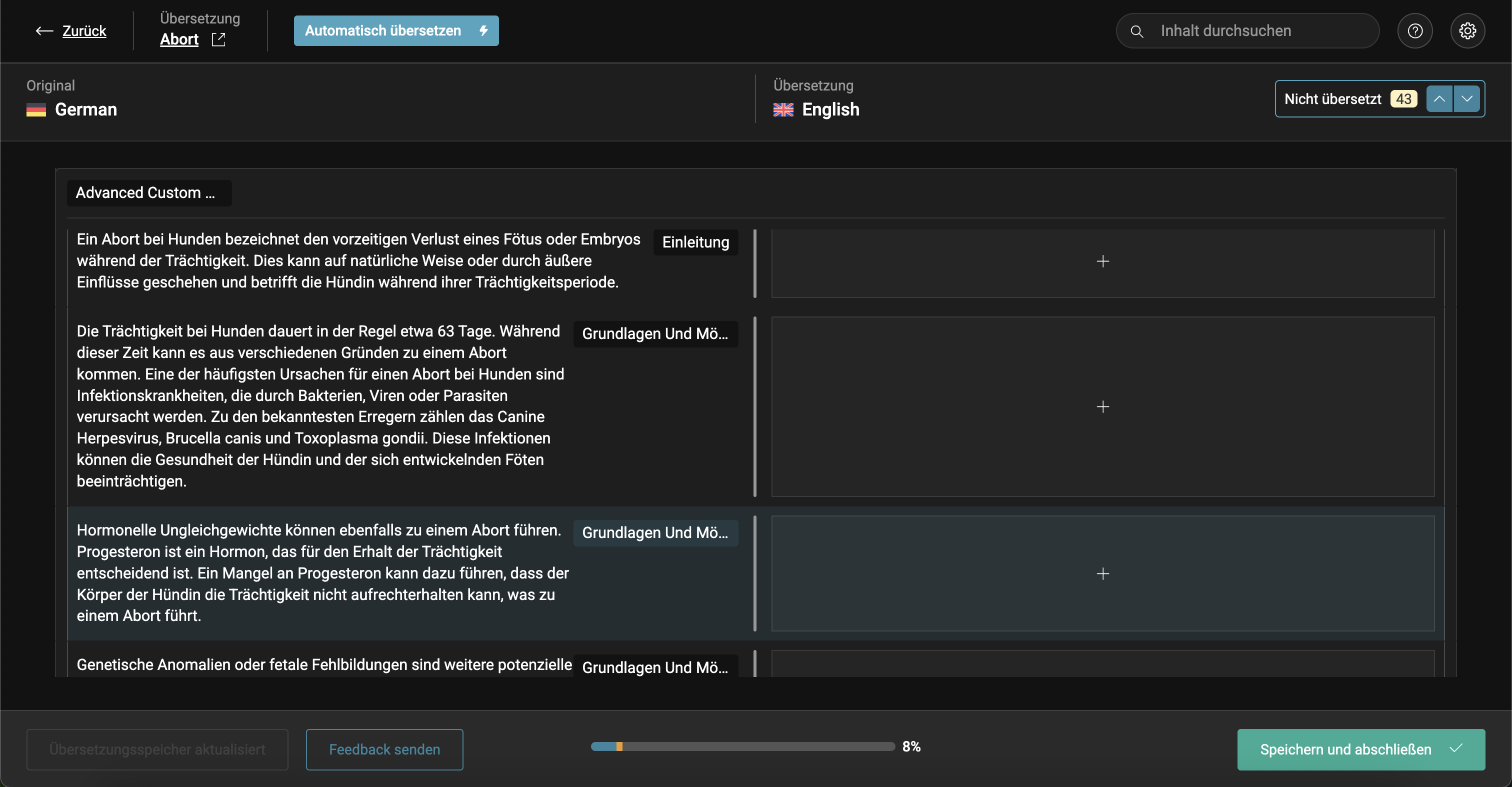
Task: Open the settings gear icon
Action: [x=1467, y=31]
